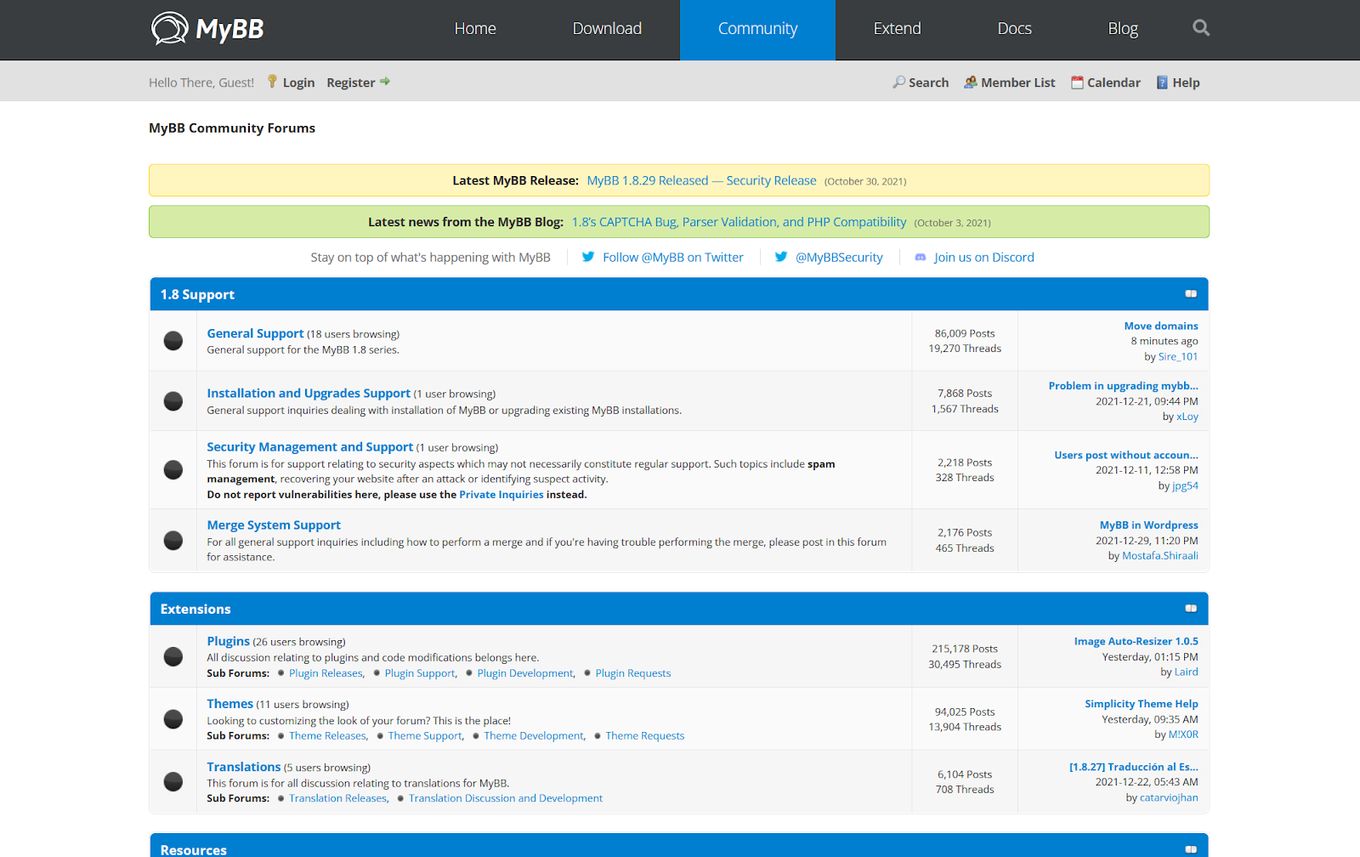View catarviojhan user profile
The height and width of the screenshot is (857, 1360).
click(x=1169, y=798)
